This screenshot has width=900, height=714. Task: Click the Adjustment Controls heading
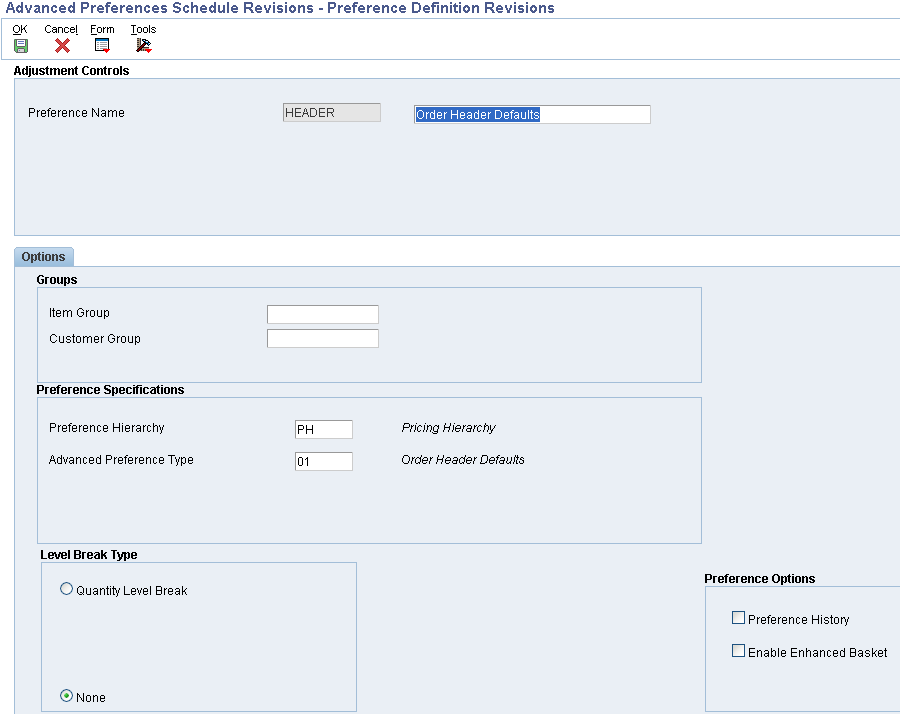pyautogui.click(x=71, y=71)
